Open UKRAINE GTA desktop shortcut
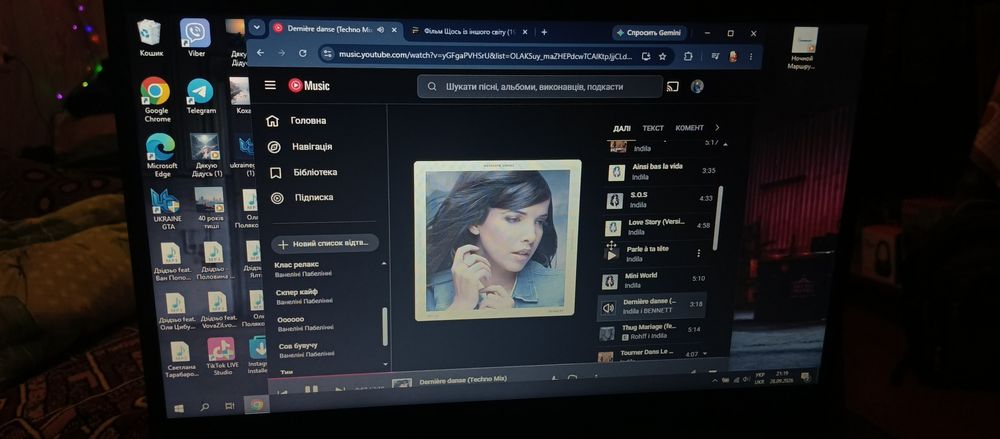Viewport: 1000px width, 439px height. (x=166, y=209)
